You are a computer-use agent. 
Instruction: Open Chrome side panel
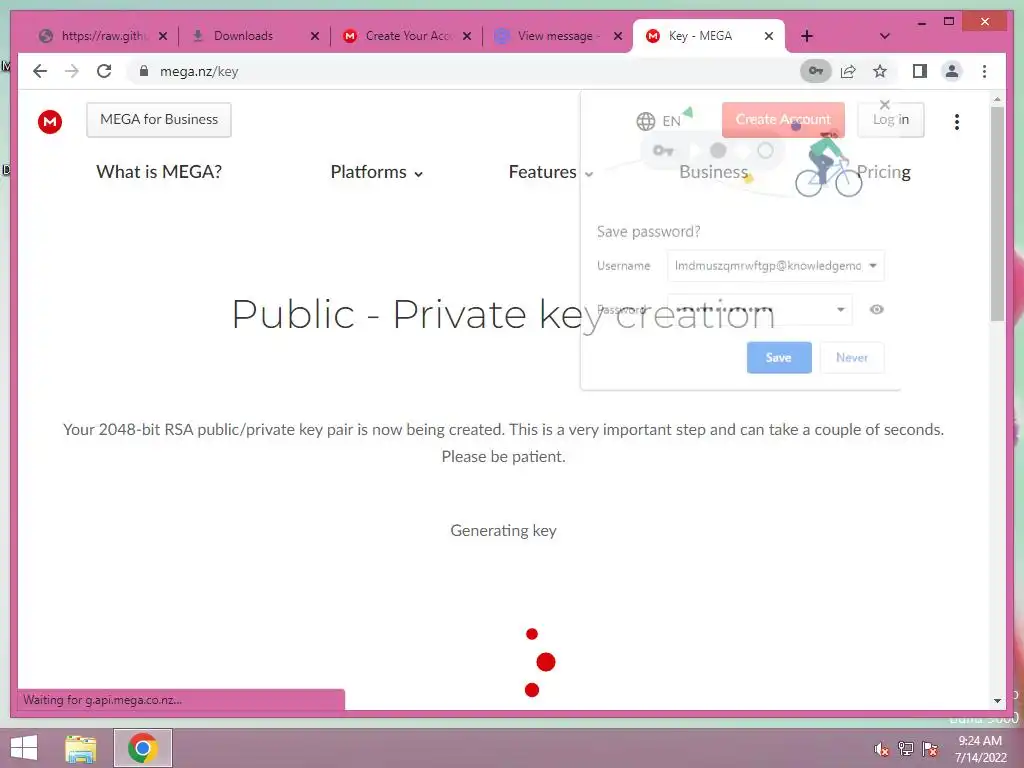920,71
